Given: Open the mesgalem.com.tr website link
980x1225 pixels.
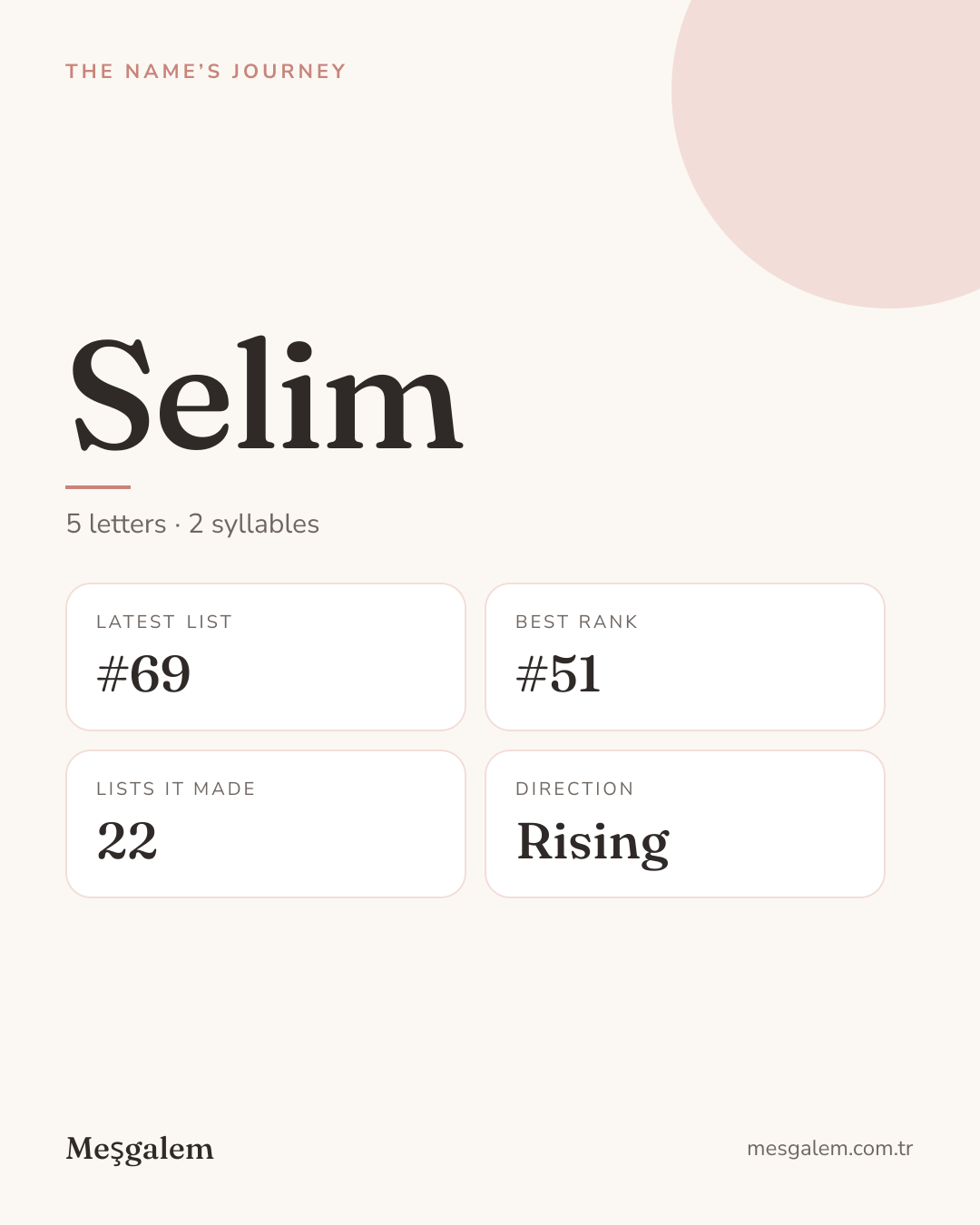Looking at the screenshot, I should pos(829,1148).
